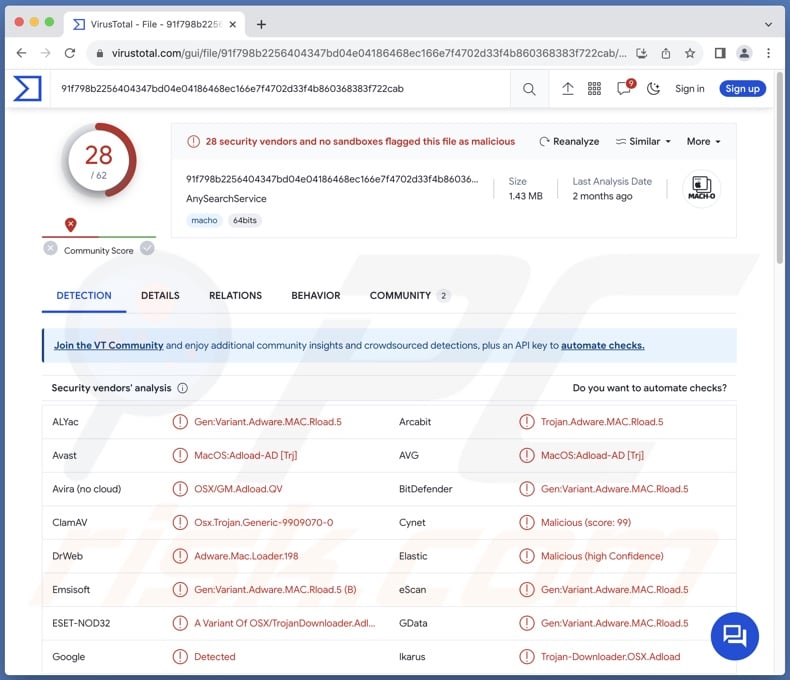Switch to the RELATIONS tab

235,296
